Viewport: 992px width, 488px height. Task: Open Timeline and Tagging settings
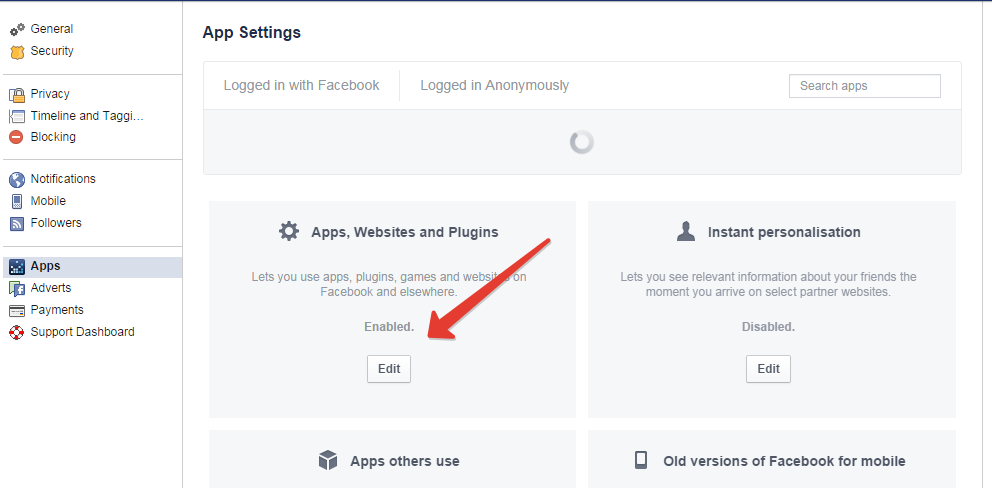(87, 116)
